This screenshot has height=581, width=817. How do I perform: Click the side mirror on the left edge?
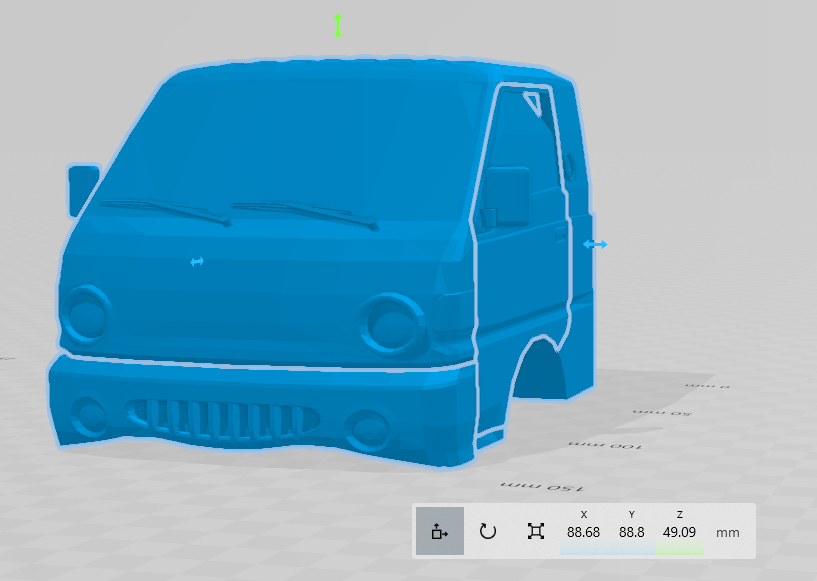coord(82,189)
